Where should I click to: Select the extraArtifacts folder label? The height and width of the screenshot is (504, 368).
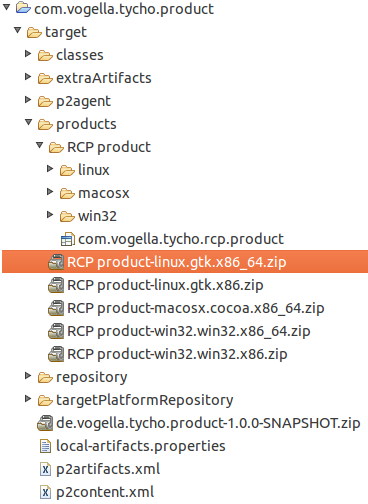tap(104, 78)
